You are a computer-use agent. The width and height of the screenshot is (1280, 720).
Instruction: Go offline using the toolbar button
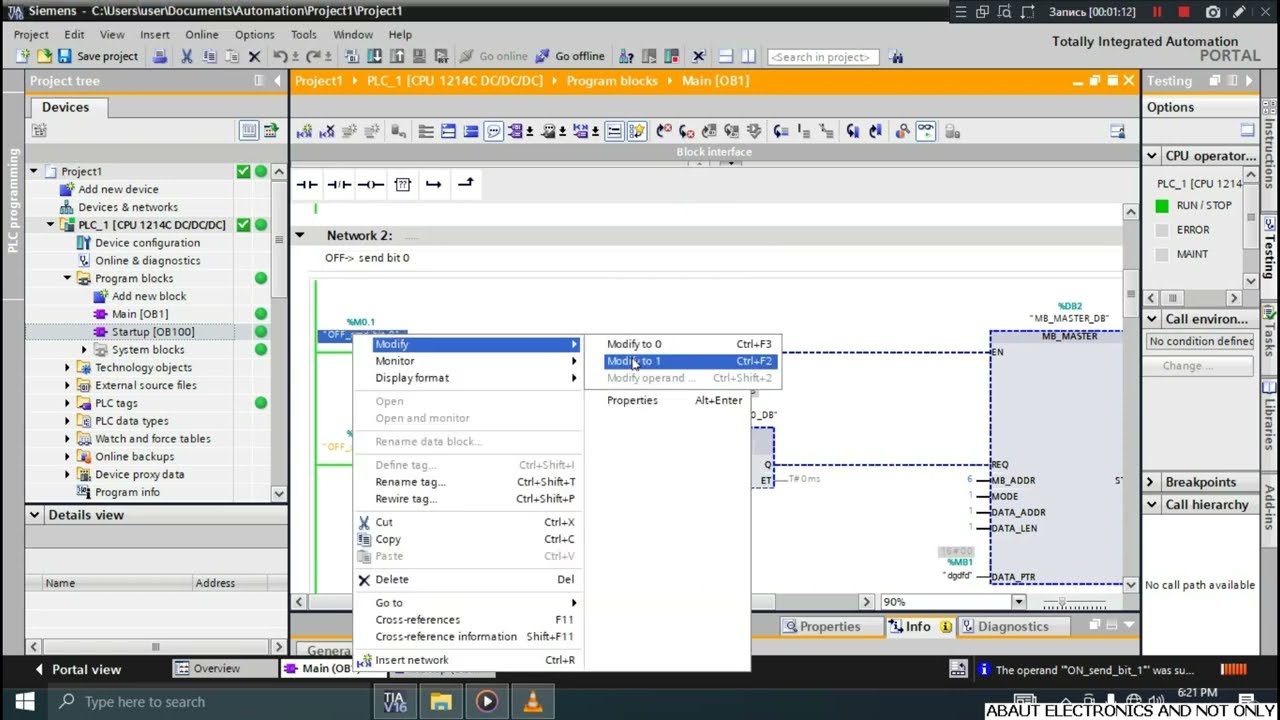coord(570,57)
